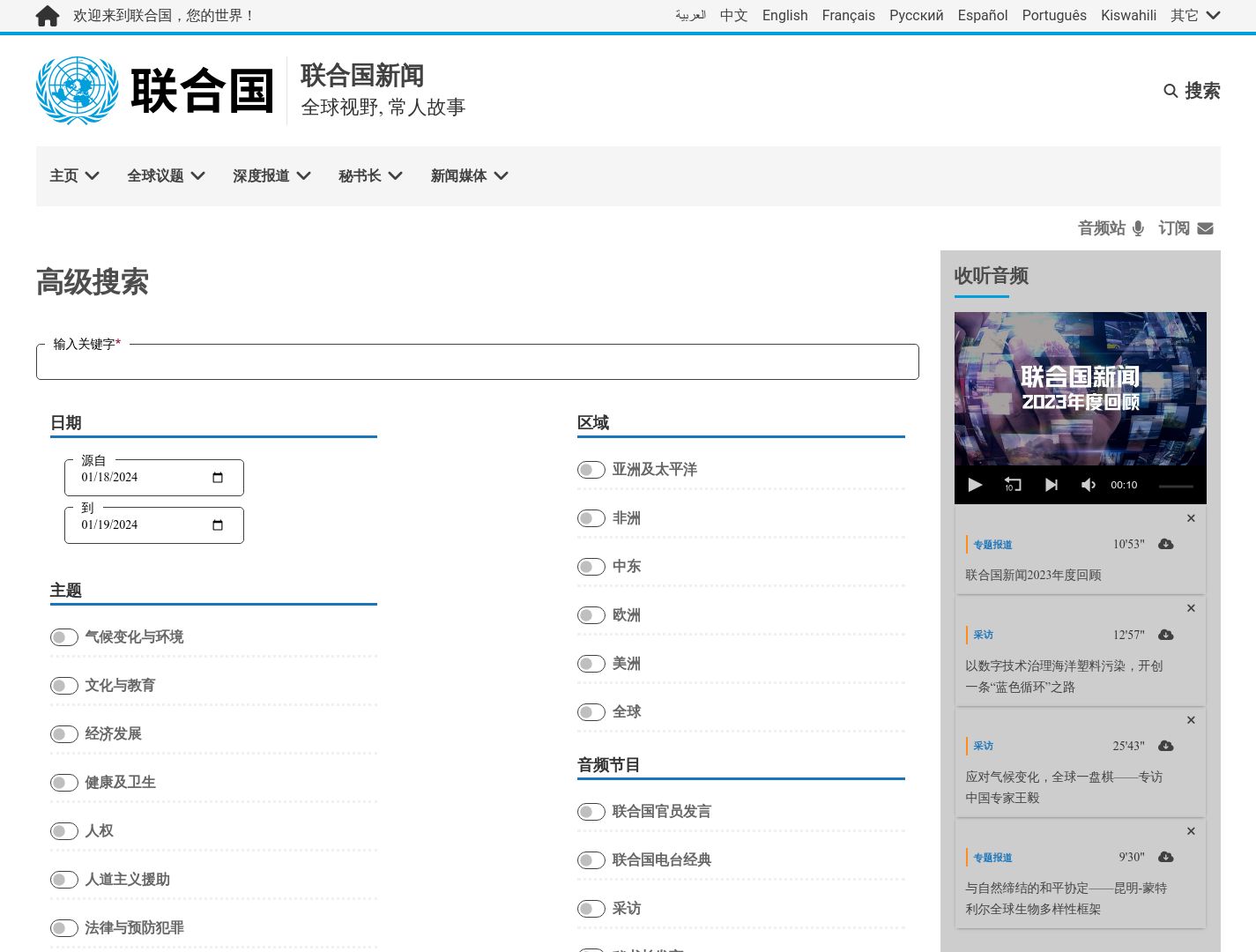Open 以数字技术治理海洋塑料污染 audio title

pos(1064,676)
